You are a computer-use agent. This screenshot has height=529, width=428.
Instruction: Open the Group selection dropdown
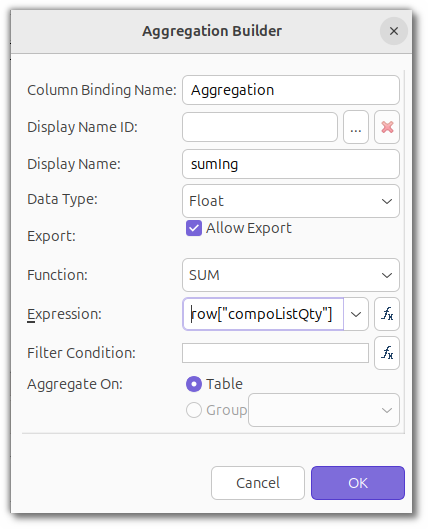pyautogui.click(x=324, y=410)
